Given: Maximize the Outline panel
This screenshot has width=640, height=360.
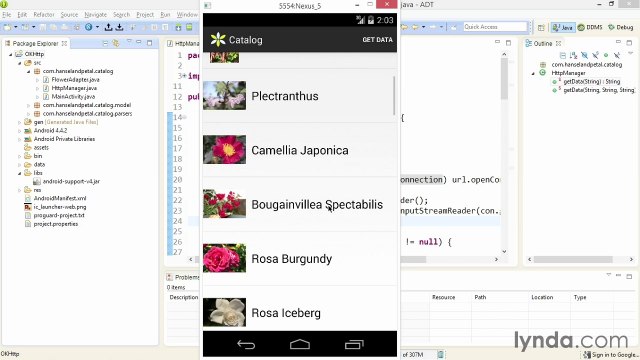Looking at the screenshot, I should [x=629, y=42].
